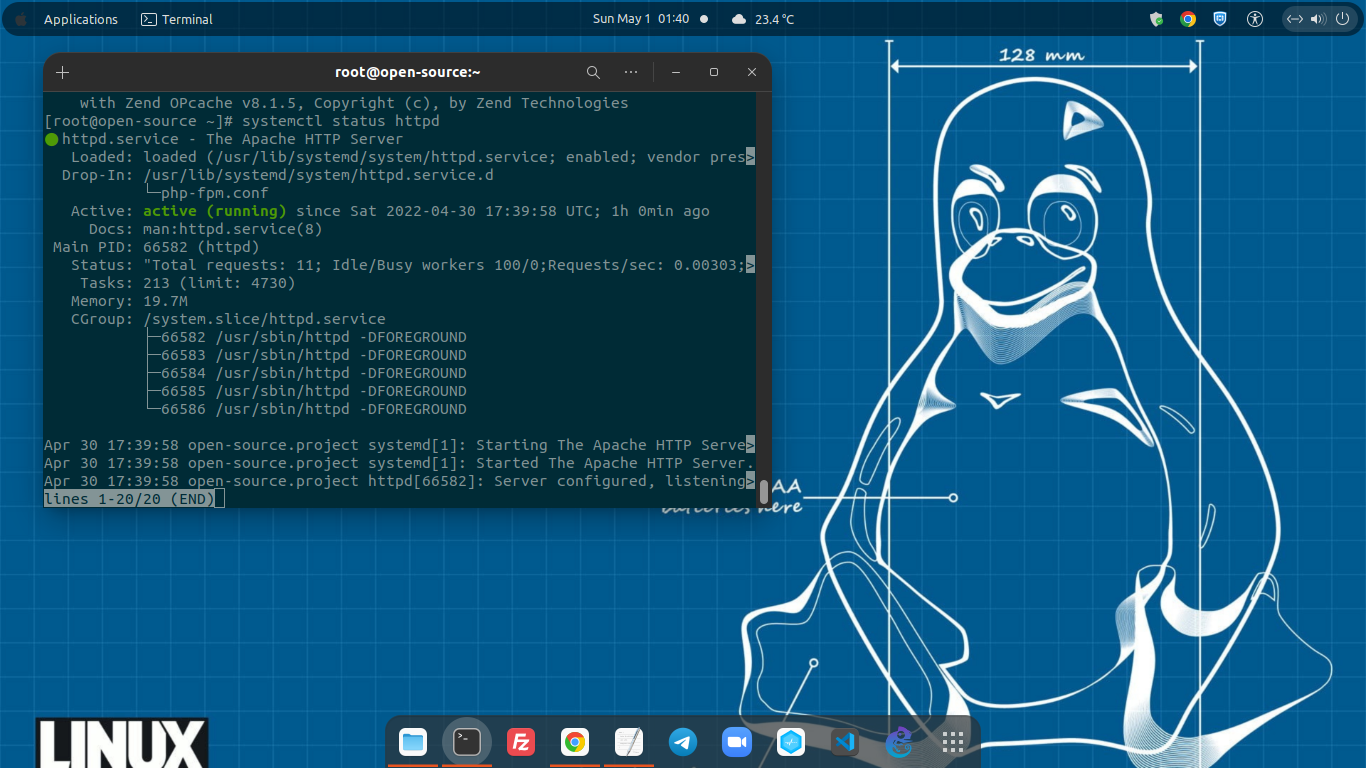Click the Terminal icon in the dock

467,742
